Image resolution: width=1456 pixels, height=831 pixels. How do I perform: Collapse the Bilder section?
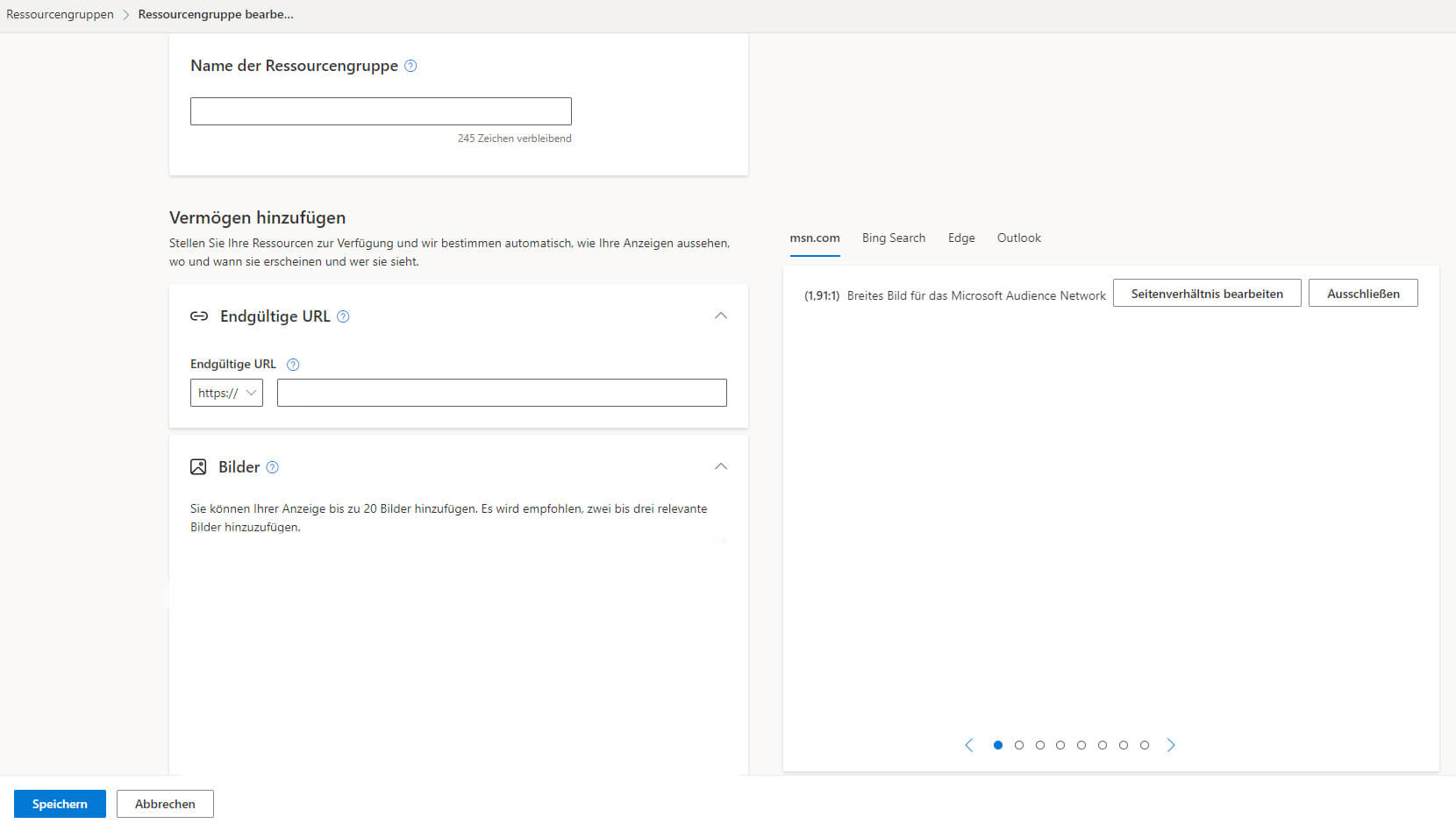[x=721, y=465]
